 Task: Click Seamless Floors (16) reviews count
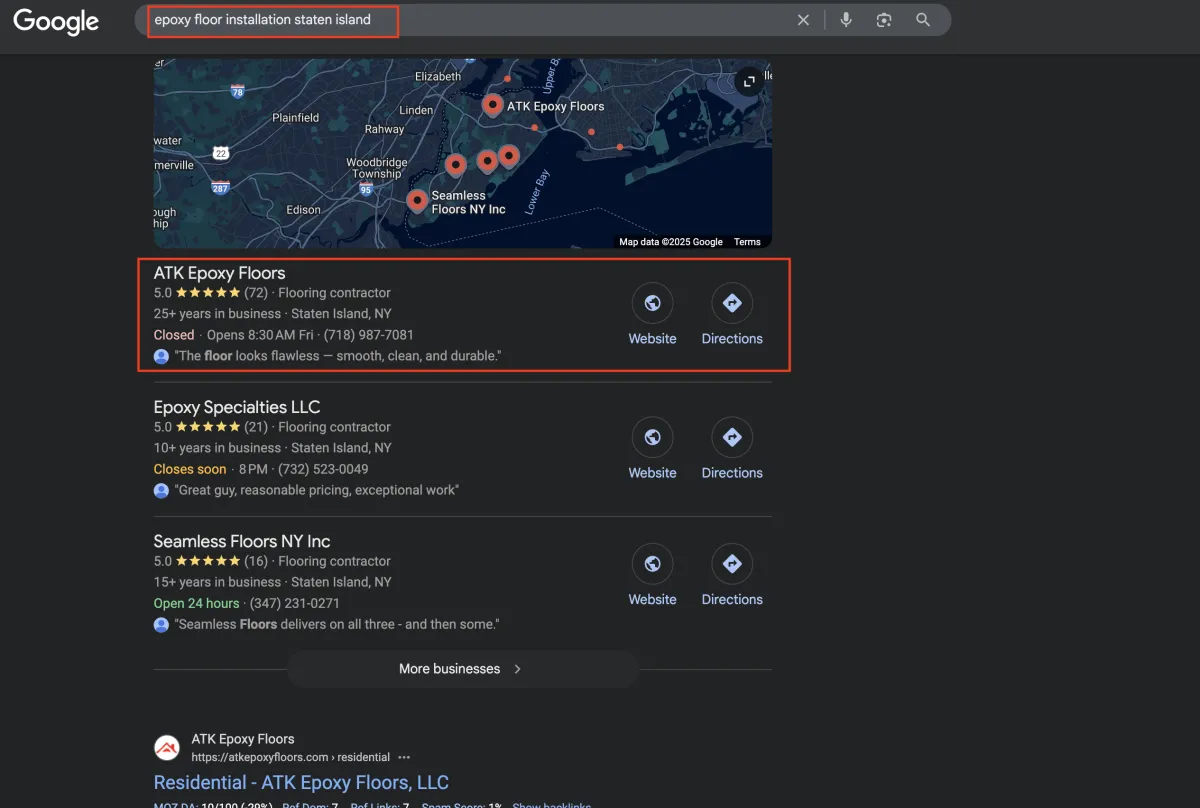point(256,561)
